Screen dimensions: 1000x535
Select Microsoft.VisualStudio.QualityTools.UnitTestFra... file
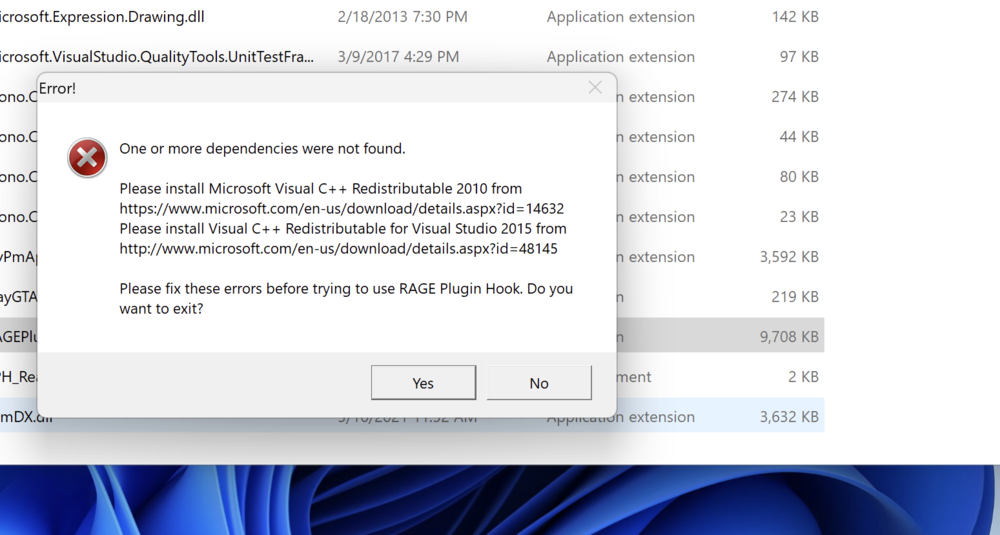pos(157,57)
